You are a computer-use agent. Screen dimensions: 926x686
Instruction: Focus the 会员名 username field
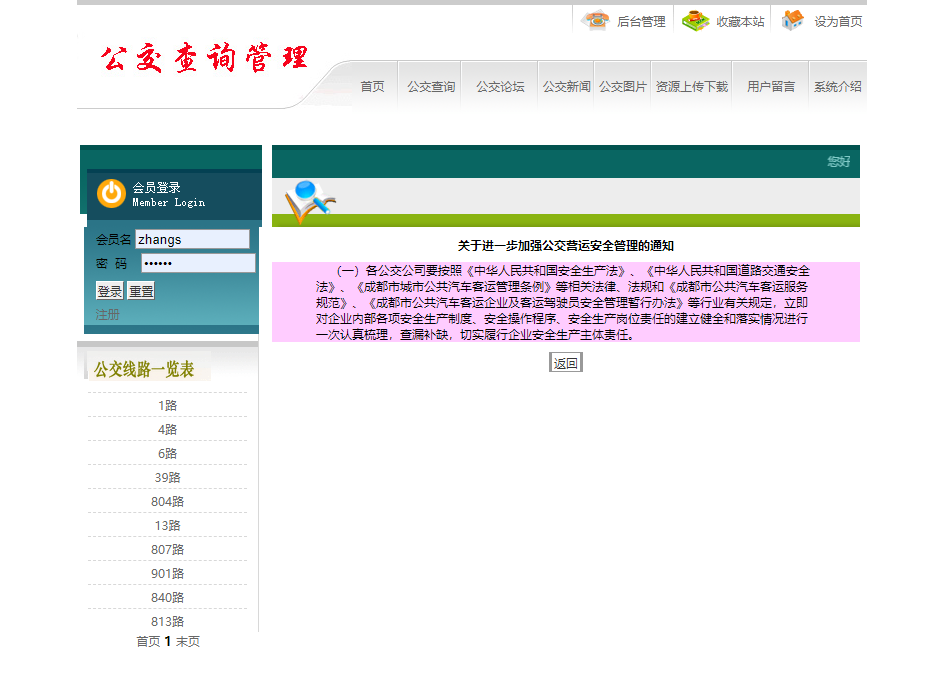tap(193, 239)
